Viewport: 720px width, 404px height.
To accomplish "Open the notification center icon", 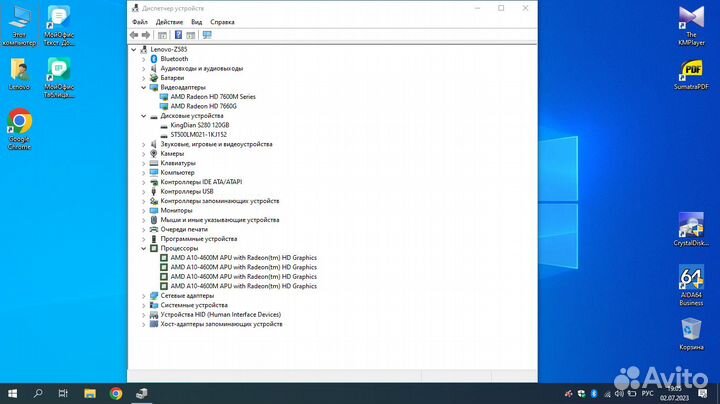I will (703, 393).
